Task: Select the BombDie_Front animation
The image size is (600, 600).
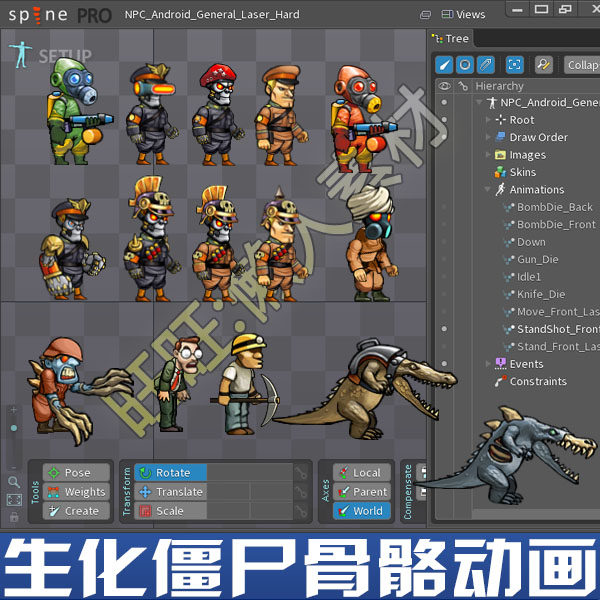Action: coord(556,224)
